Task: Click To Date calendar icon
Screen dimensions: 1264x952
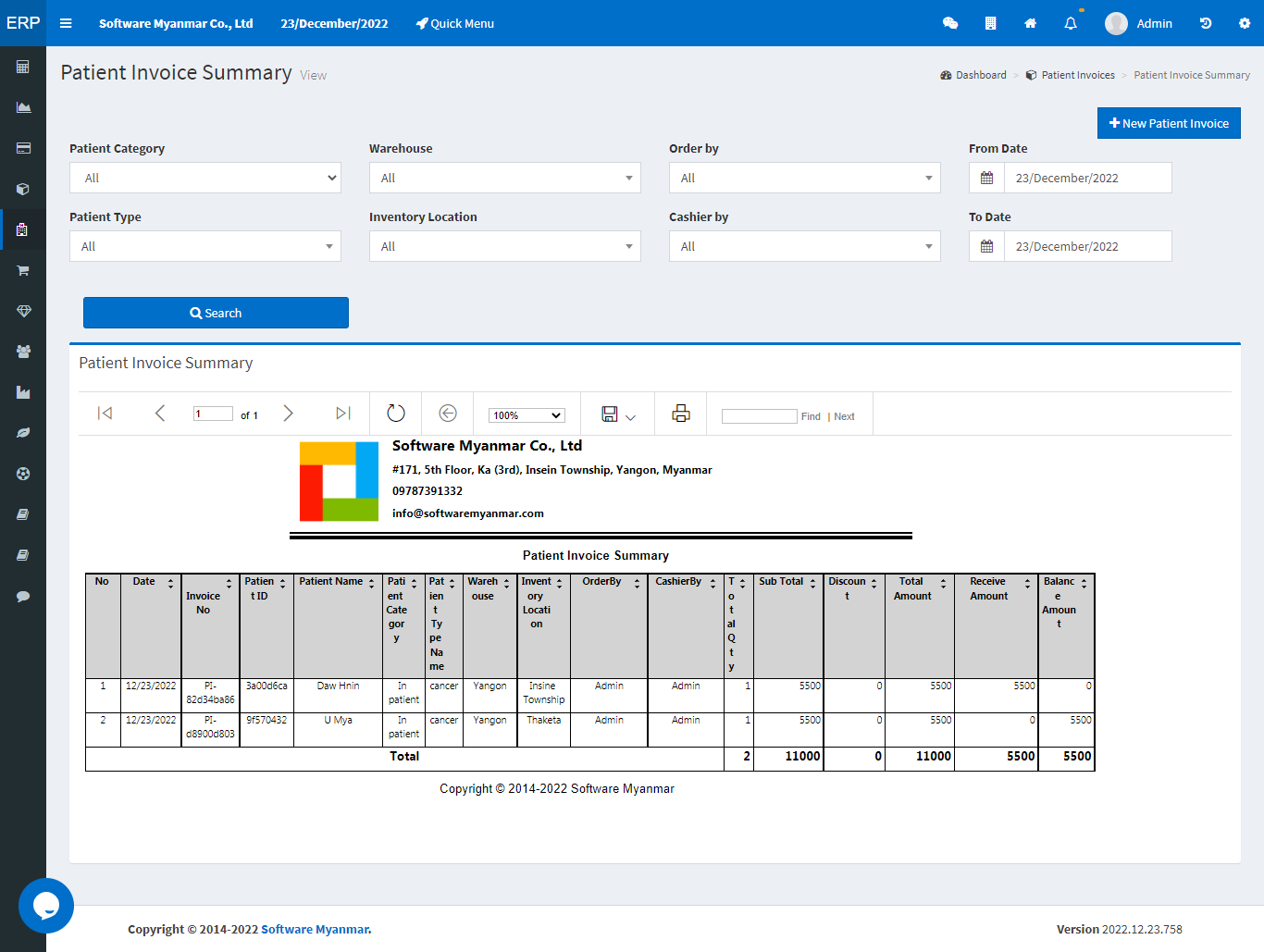Action: coord(986,246)
